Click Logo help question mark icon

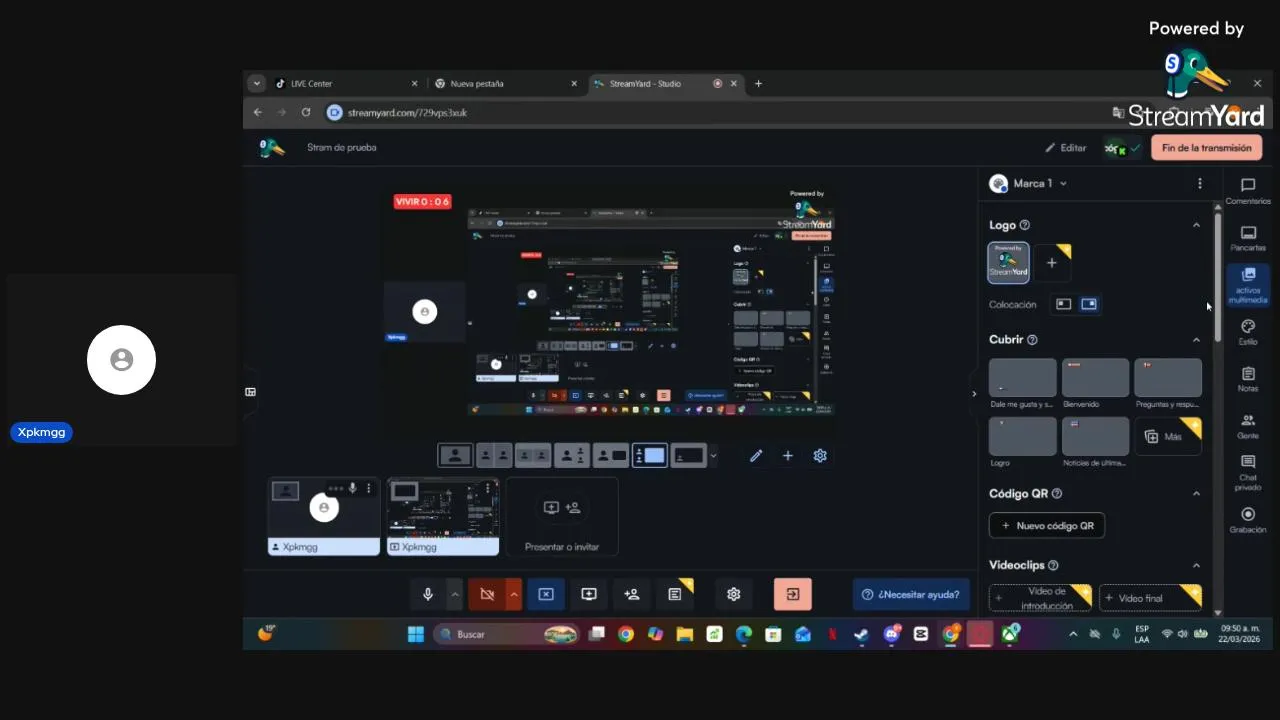(1024, 226)
